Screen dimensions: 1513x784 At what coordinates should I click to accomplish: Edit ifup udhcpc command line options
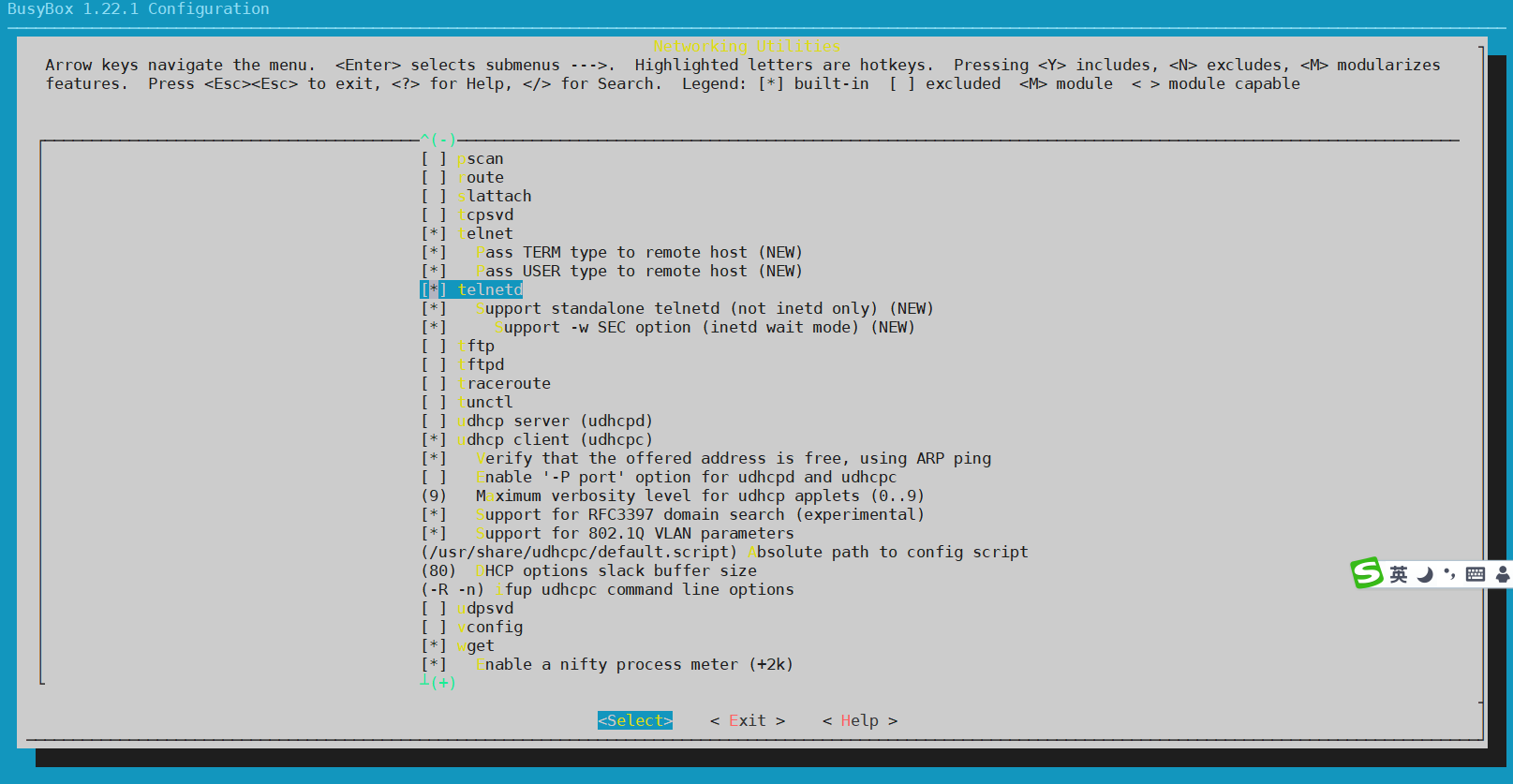pyautogui.click(x=607, y=590)
